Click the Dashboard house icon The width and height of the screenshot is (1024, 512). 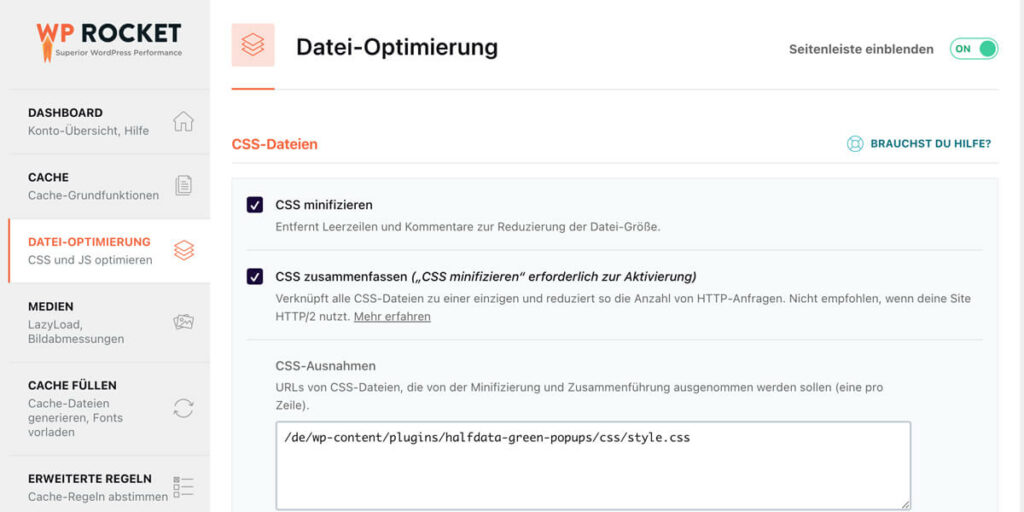click(x=184, y=121)
